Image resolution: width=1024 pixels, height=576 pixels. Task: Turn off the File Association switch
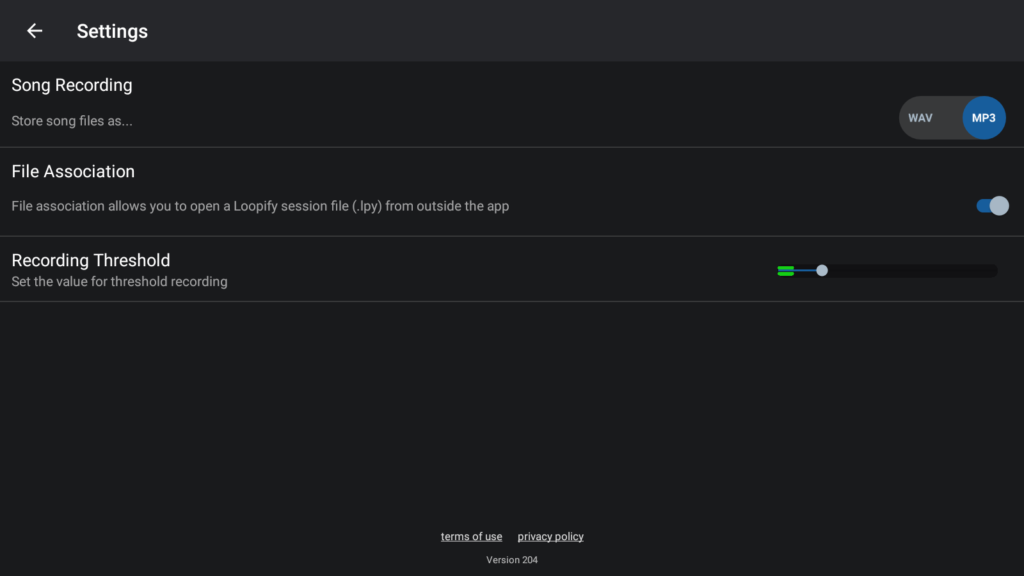pos(992,206)
